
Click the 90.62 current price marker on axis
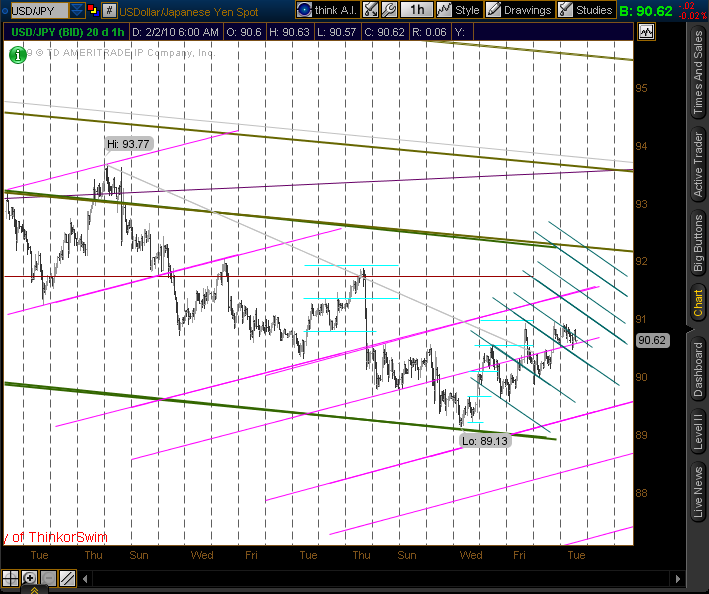tap(652, 340)
